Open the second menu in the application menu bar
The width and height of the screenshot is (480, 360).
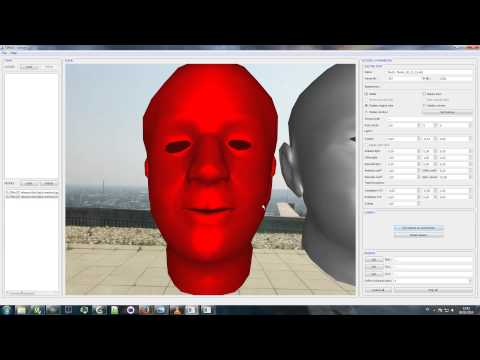pyautogui.click(x=13, y=53)
